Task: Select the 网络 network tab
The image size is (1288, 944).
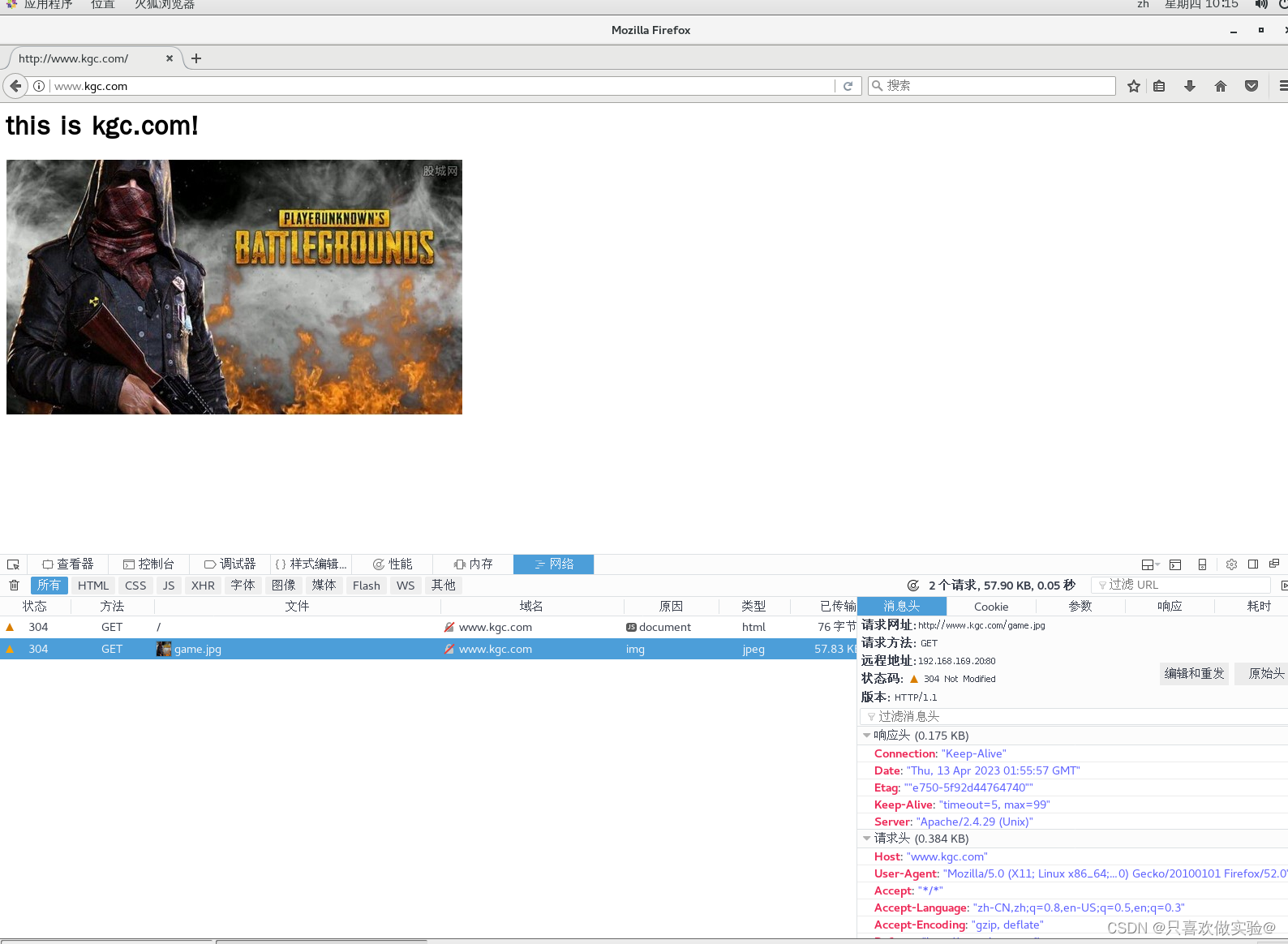Action: click(554, 564)
